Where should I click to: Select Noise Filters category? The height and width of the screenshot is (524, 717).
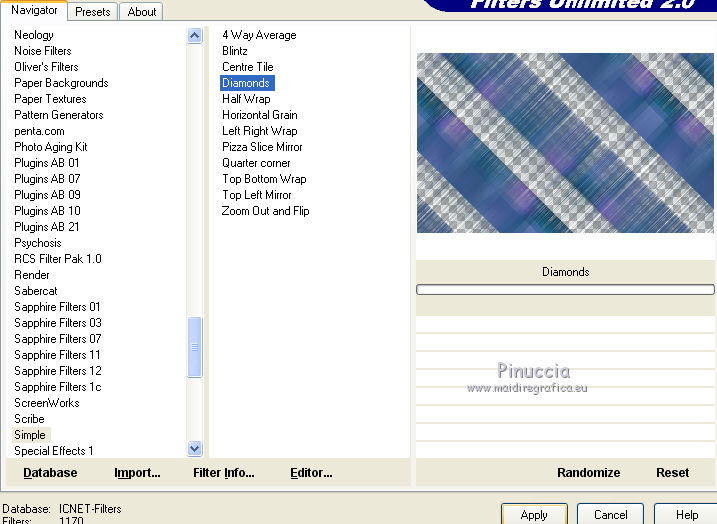pyautogui.click(x=43, y=51)
